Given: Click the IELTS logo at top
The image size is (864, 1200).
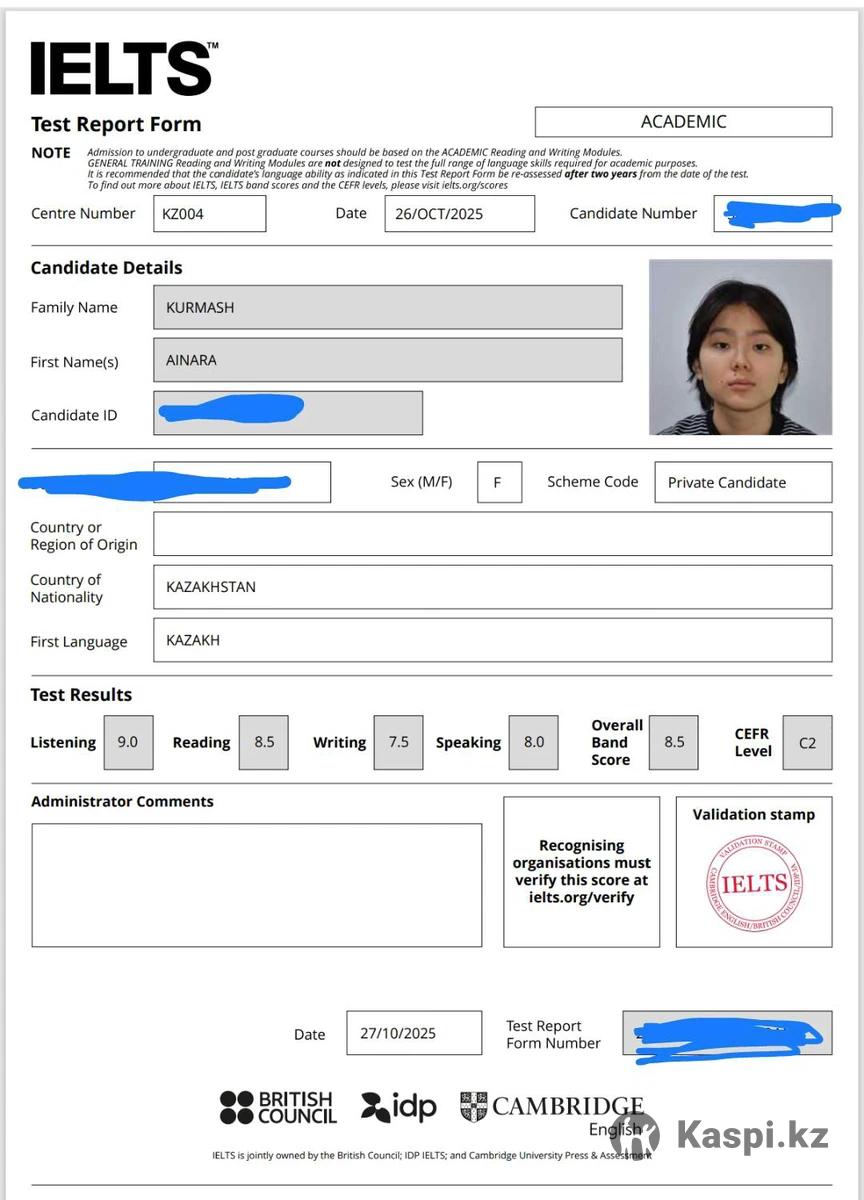Looking at the screenshot, I should pyautogui.click(x=124, y=69).
